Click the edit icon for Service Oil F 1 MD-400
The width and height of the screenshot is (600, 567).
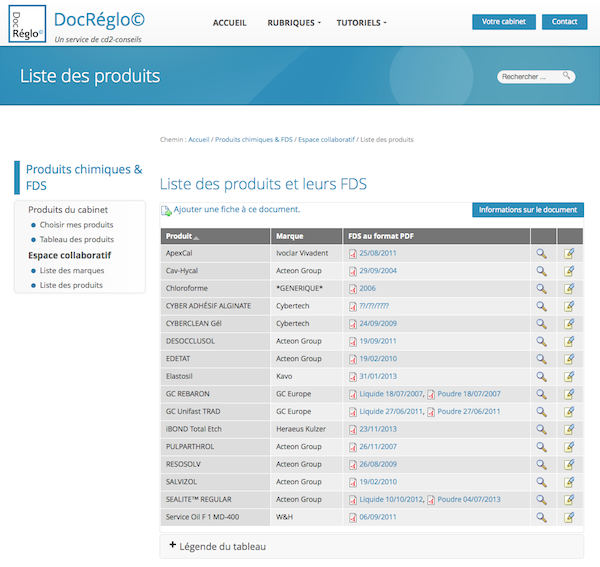569,517
